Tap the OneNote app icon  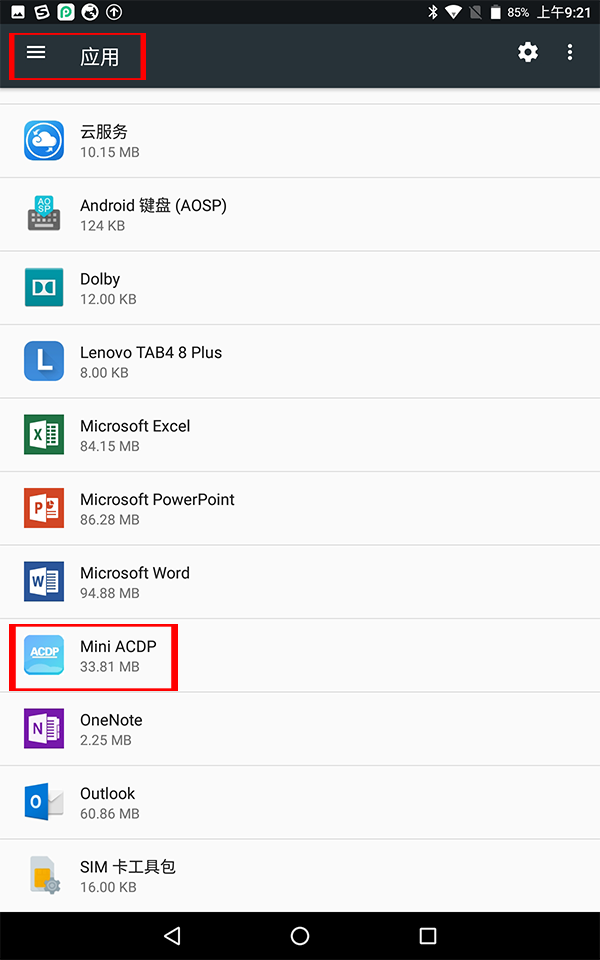click(x=44, y=729)
